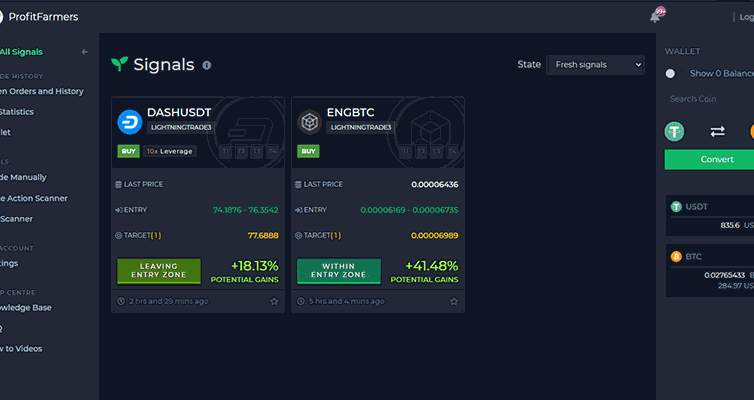Viewport: 754px width, 400px height.
Task: Click the ENG coin logo
Action: [x=310, y=122]
